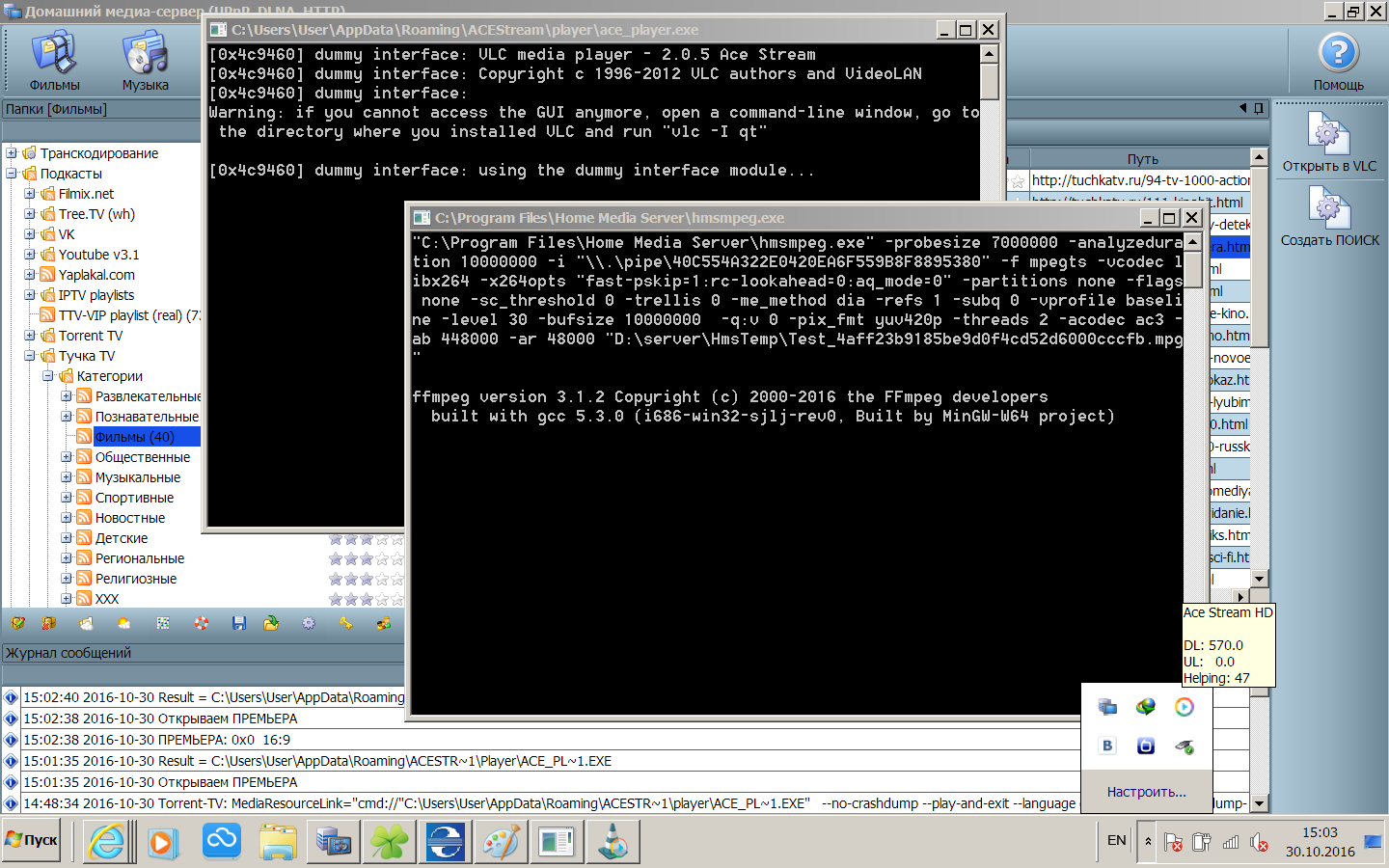Expand the Транскодирование tree node
Viewport: 1389px width, 868px height.
click(x=12, y=153)
